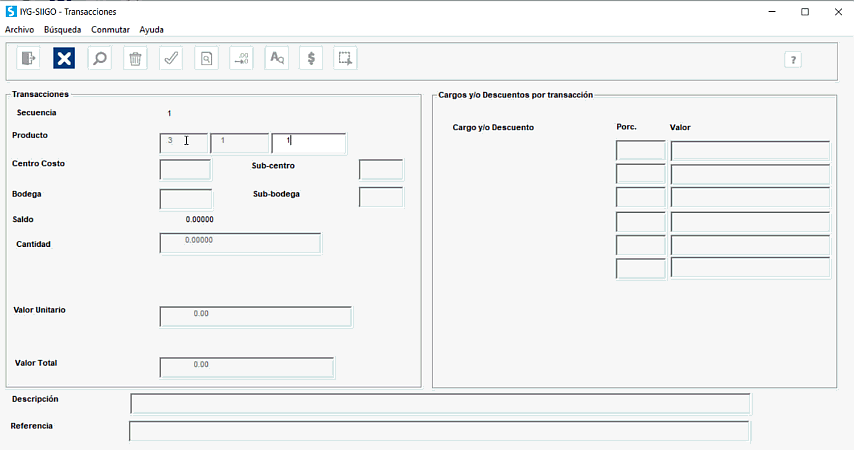Image resolution: width=854 pixels, height=450 pixels.
Task: Click the third Producto field with cursor
Action: point(309,144)
